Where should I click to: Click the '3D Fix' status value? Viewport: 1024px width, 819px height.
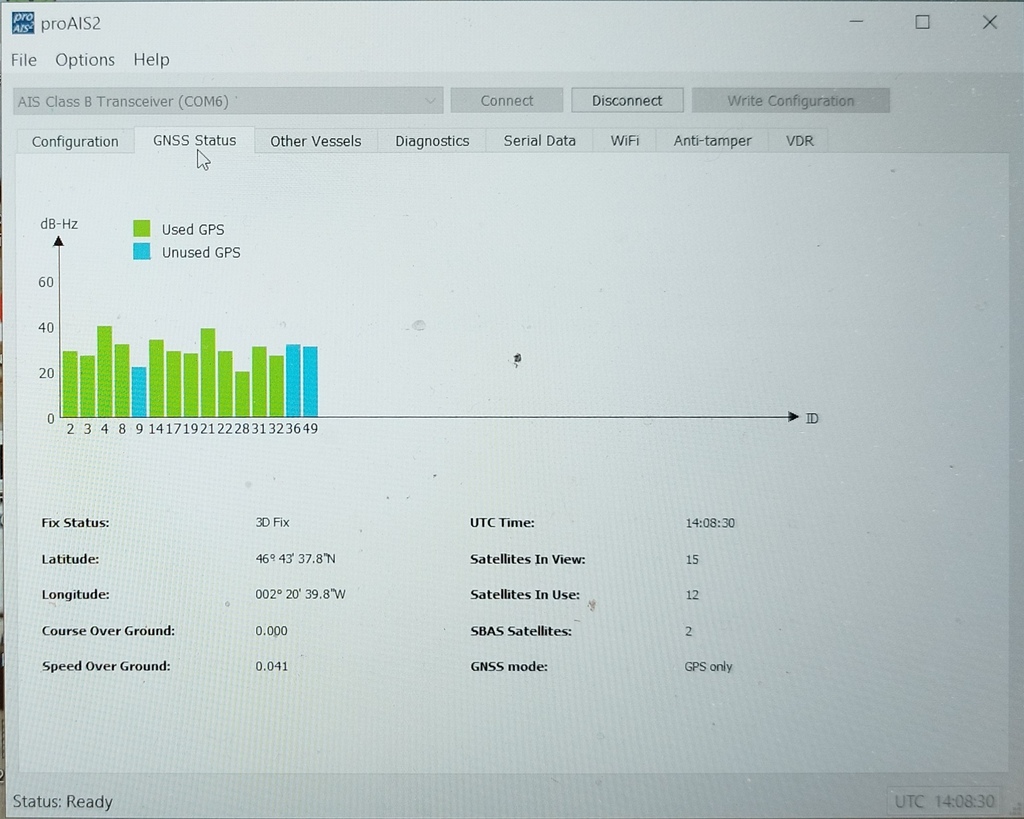pyautogui.click(x=272, y=522)
